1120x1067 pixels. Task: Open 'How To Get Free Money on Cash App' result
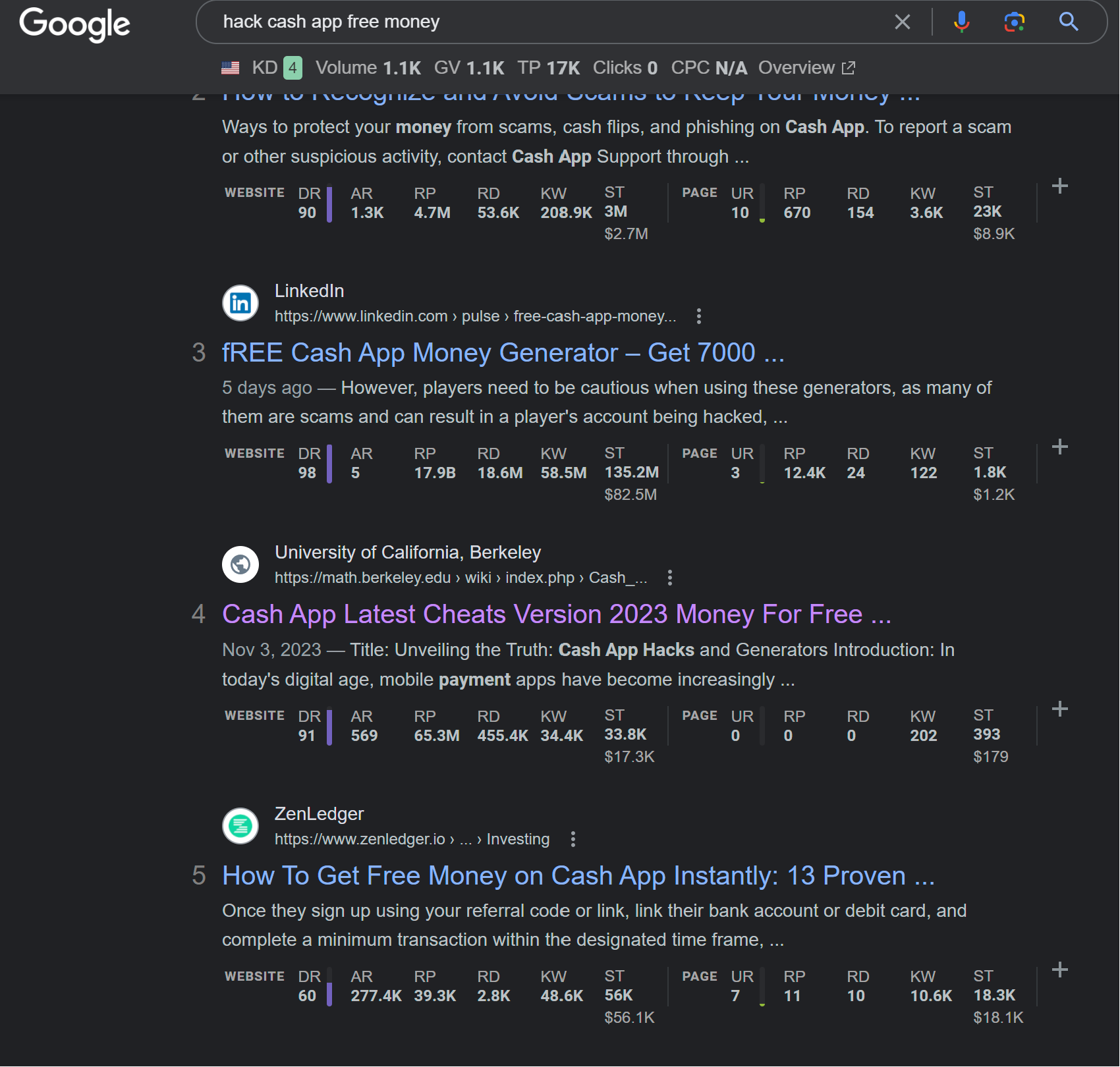578,876
